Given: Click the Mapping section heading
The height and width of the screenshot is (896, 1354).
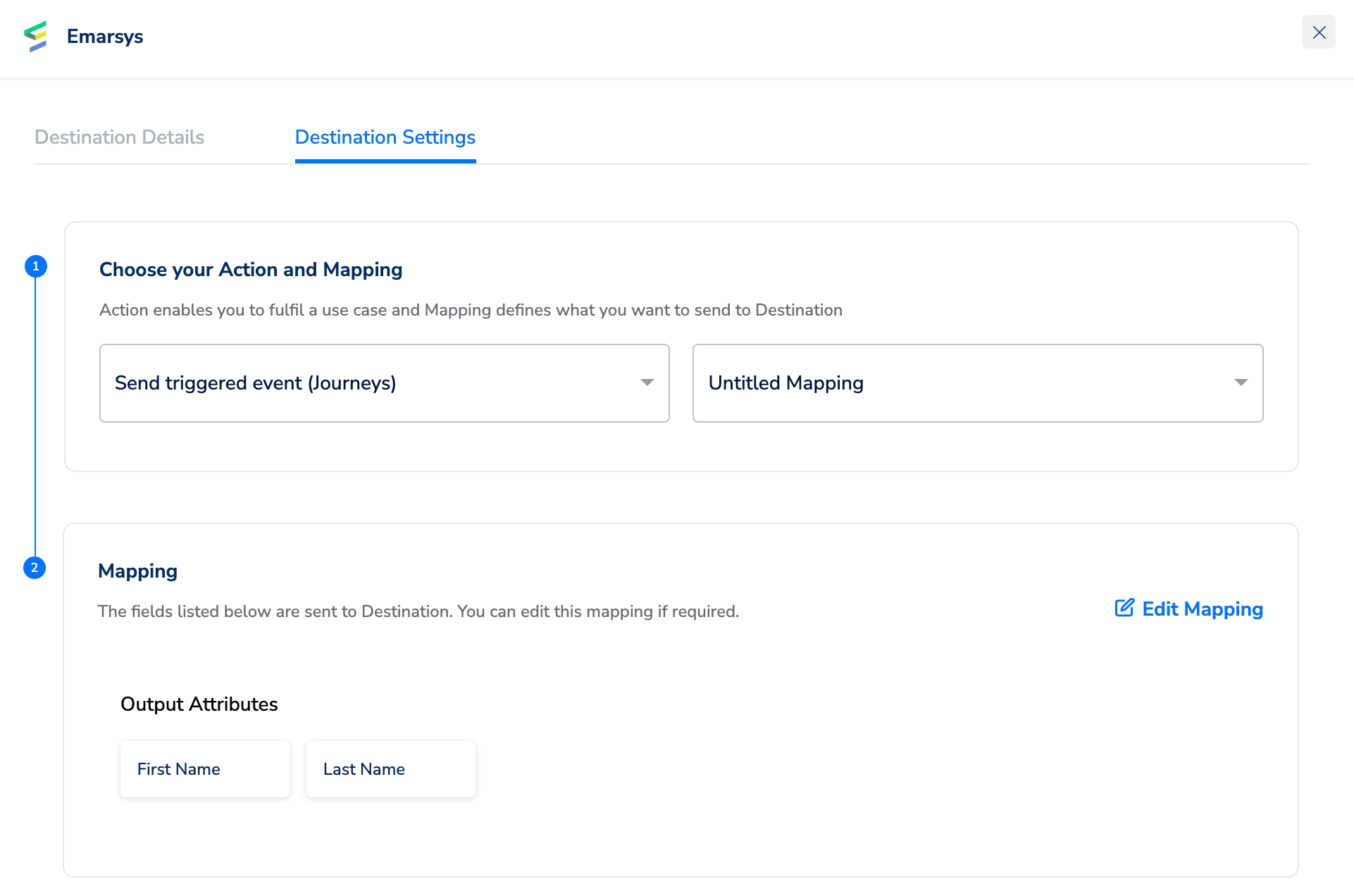Looking at the screenshot, I should pos(137,571).
